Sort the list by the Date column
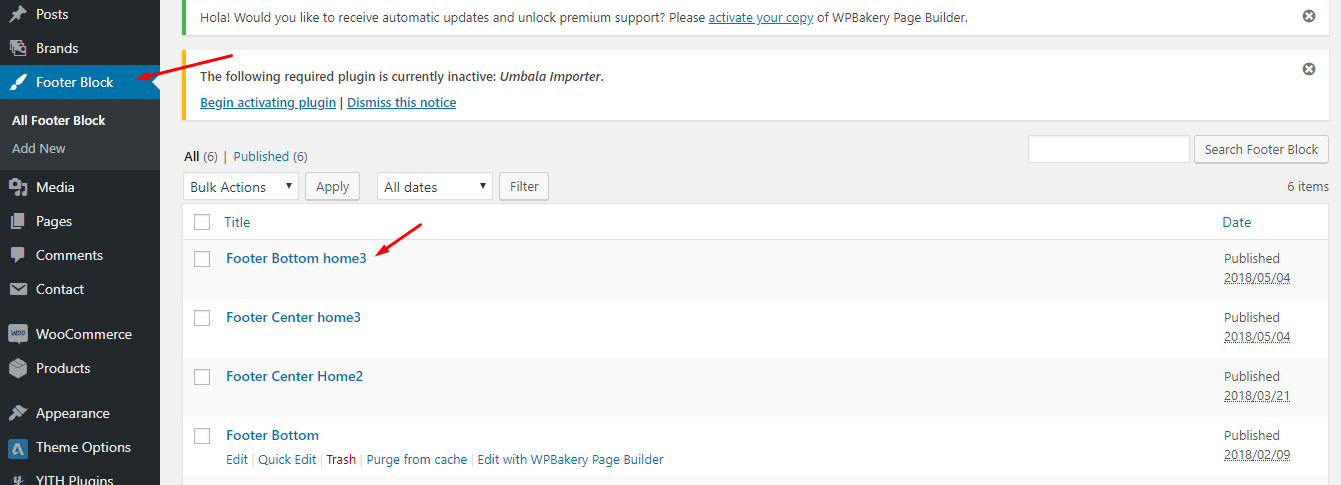 (x=1236, y=222)
